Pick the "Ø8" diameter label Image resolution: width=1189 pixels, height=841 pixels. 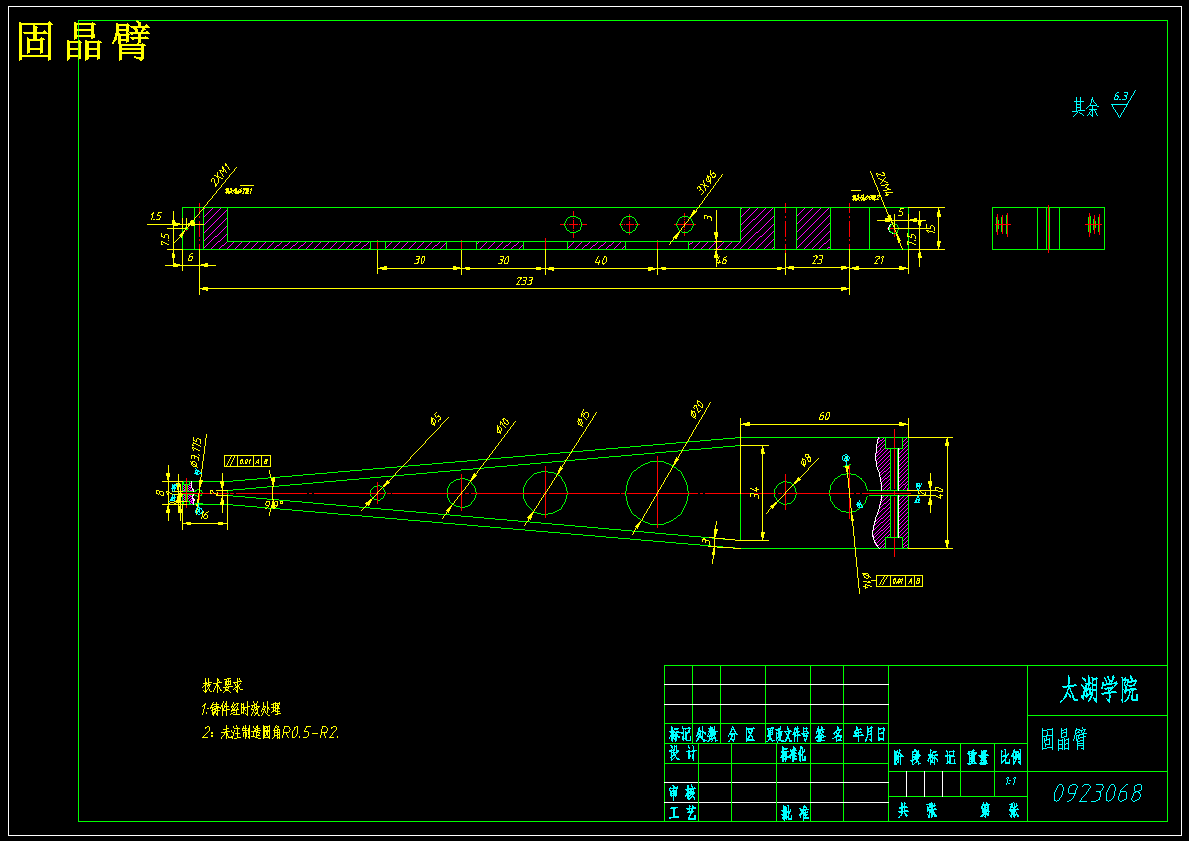click(x=806, y=459)
